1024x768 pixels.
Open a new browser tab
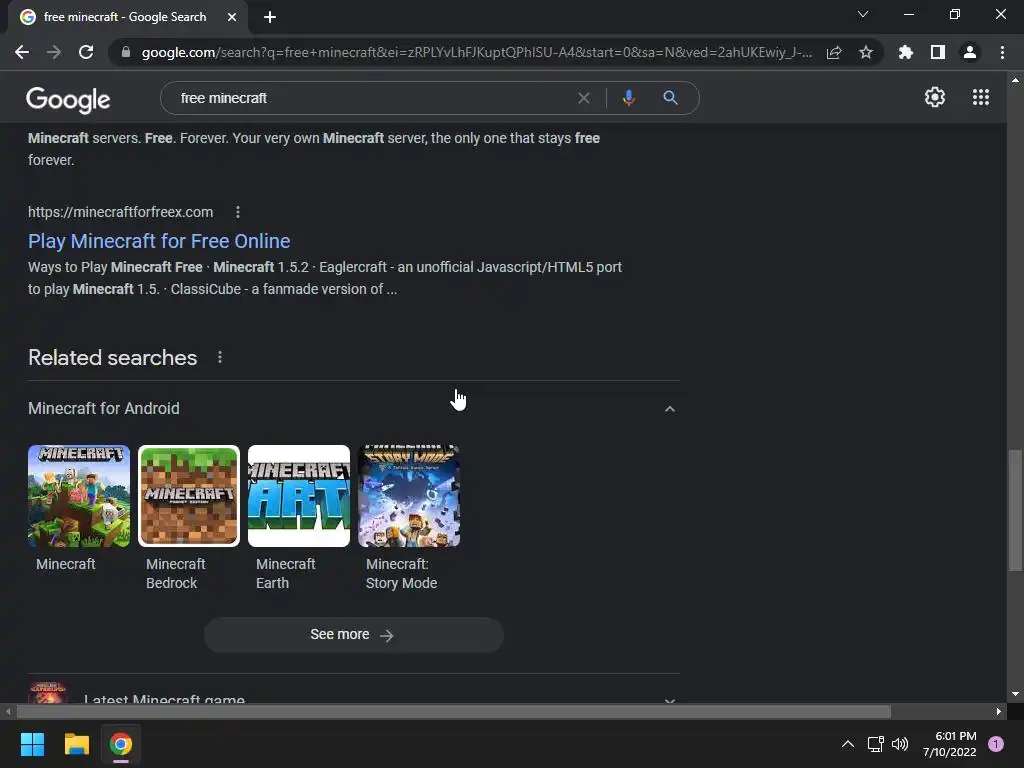270,17
